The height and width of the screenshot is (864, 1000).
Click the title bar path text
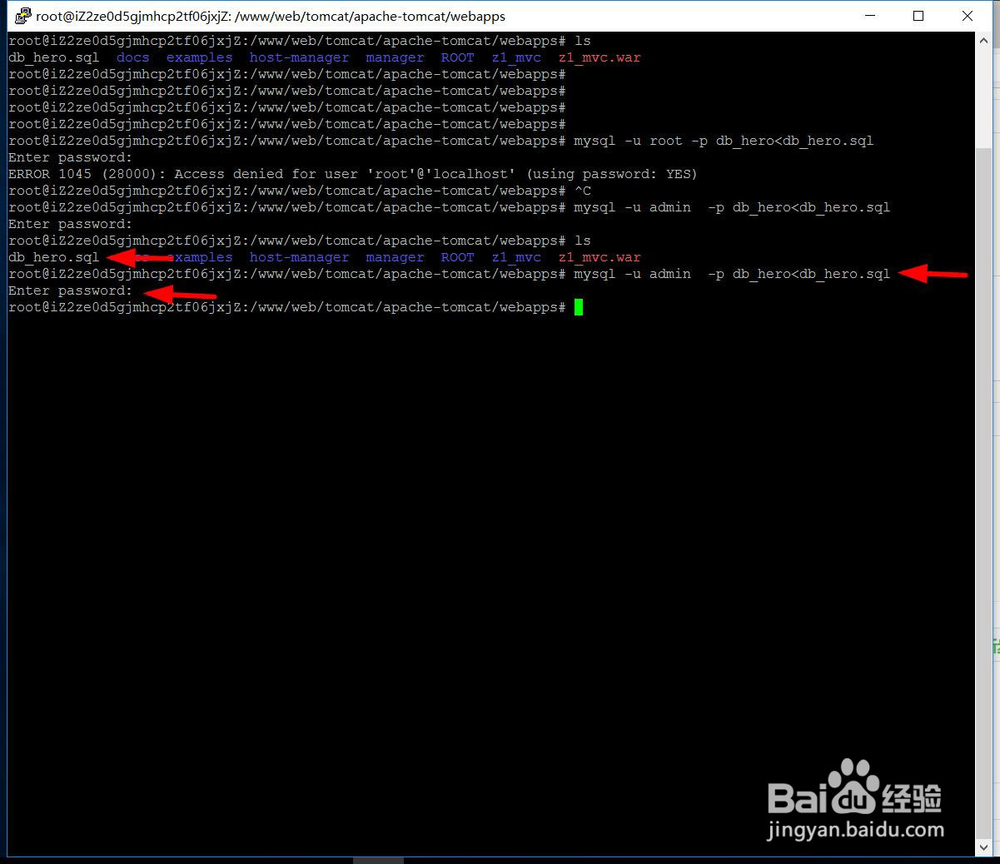(x=270, y=16)
